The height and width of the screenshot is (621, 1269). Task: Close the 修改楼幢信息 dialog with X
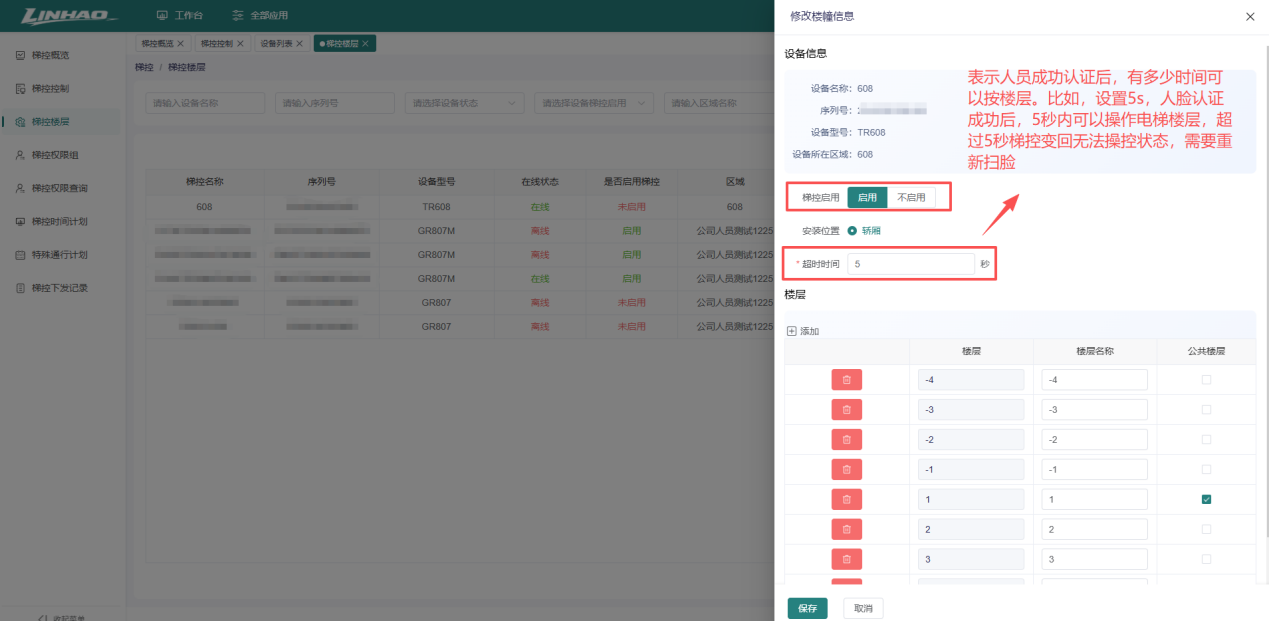click(x=1250, y=17)
